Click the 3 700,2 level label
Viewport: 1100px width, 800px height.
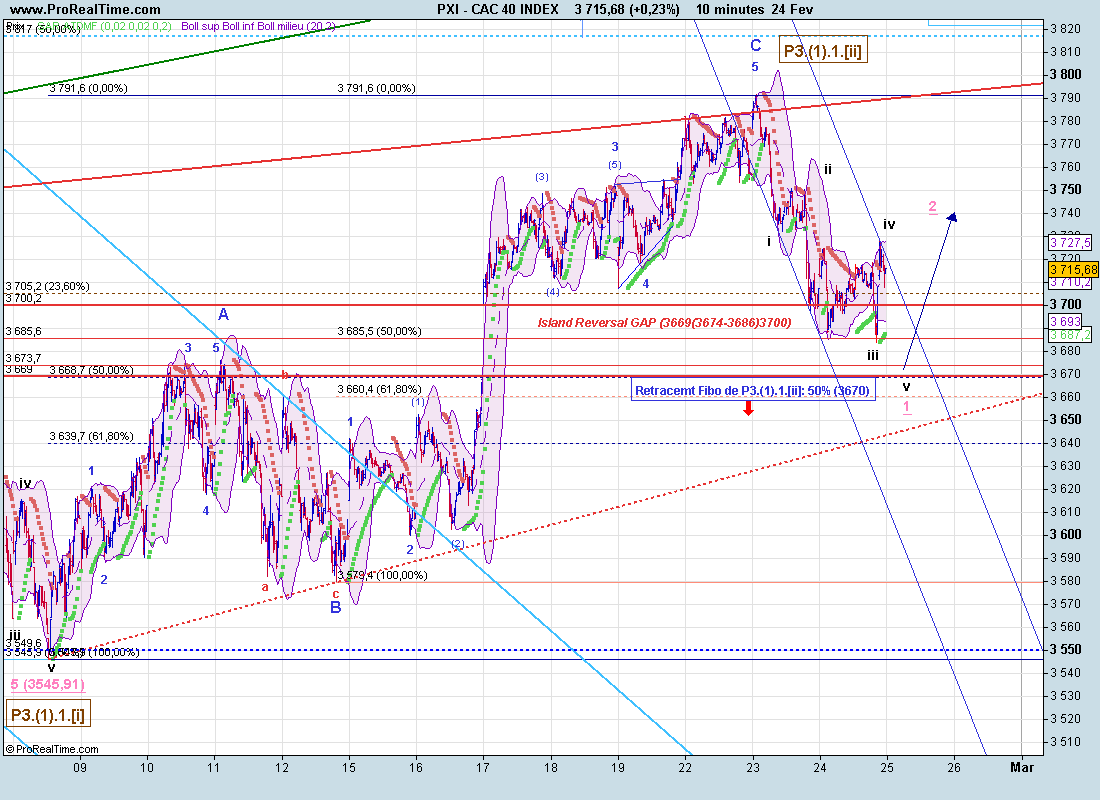(x=23, y=298)
